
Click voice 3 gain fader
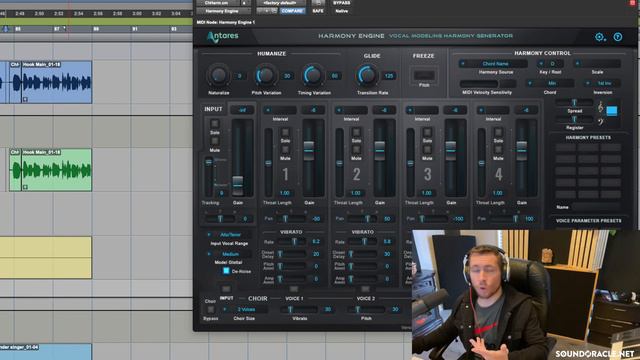point(451,150)
